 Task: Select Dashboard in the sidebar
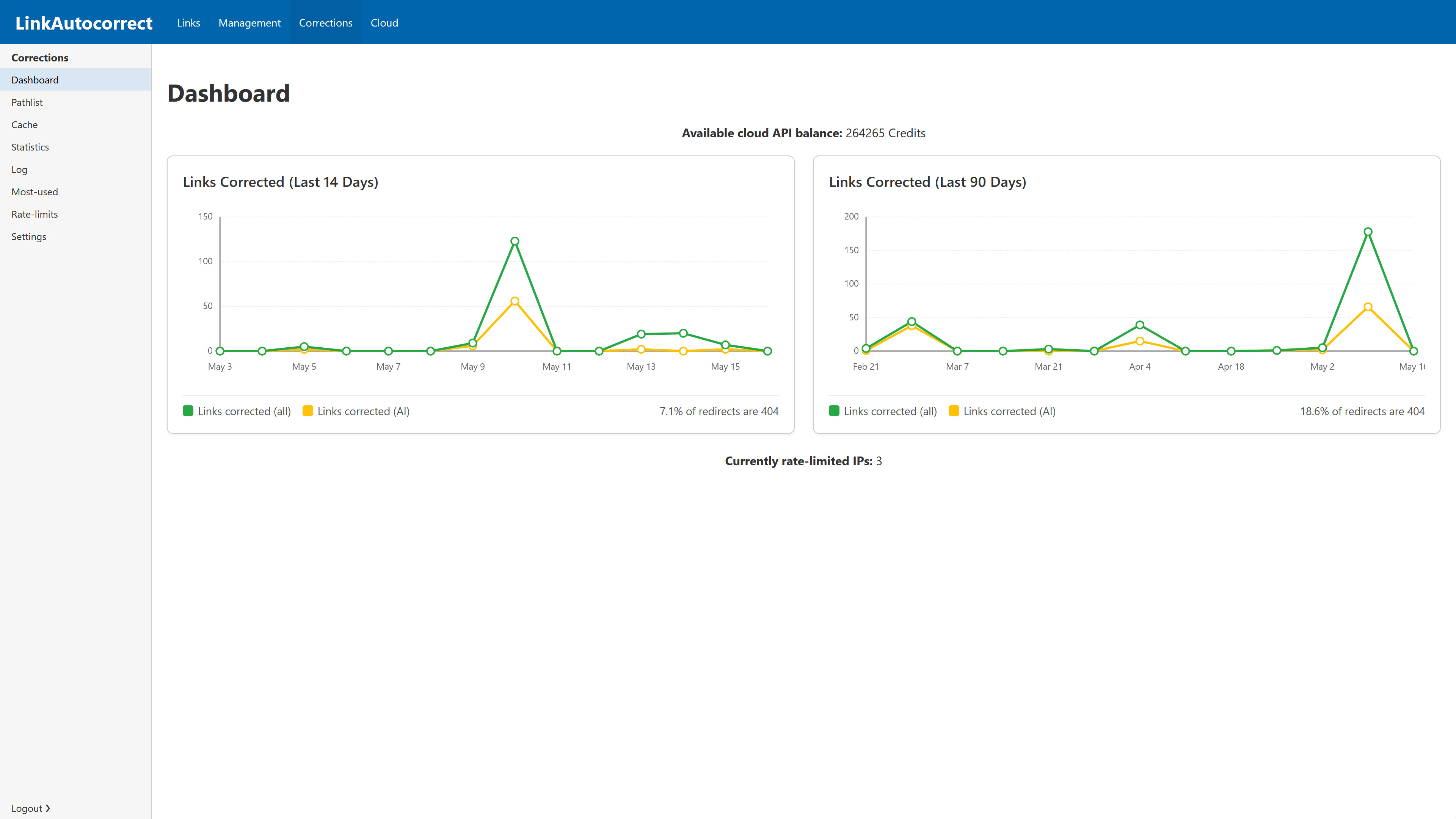[75, 80]
